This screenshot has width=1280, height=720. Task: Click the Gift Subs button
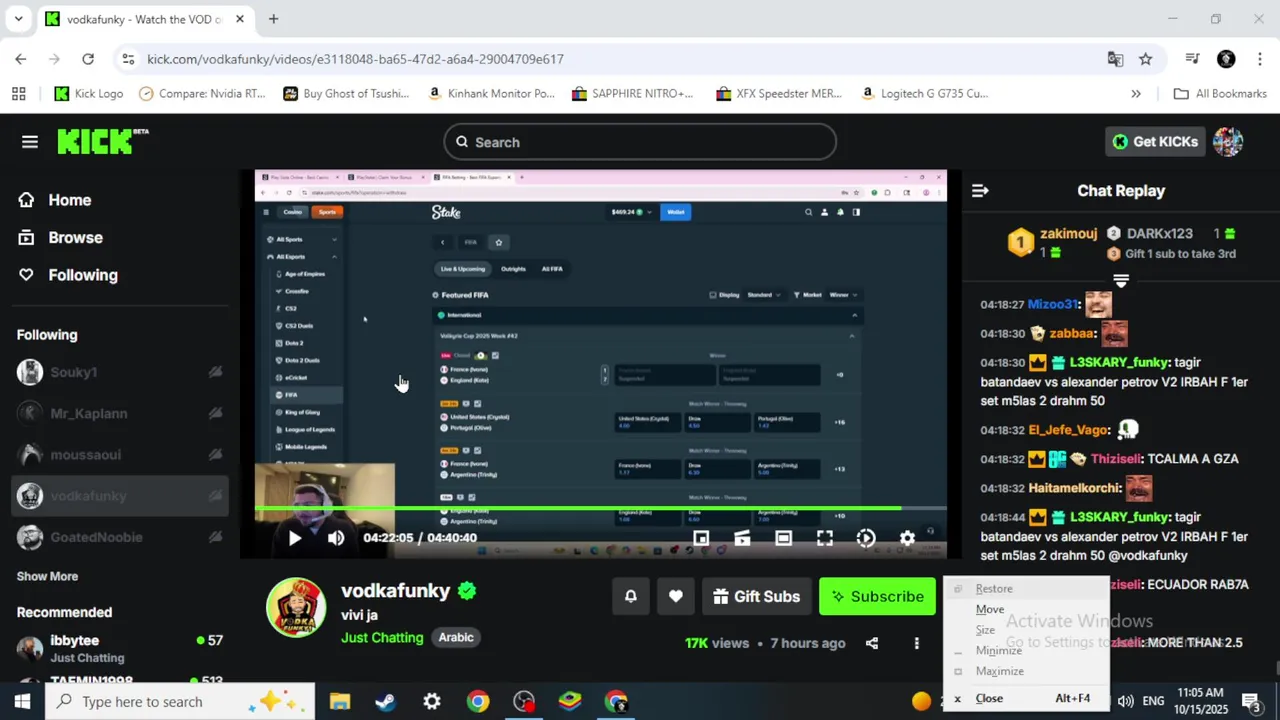tap(756, 597)
